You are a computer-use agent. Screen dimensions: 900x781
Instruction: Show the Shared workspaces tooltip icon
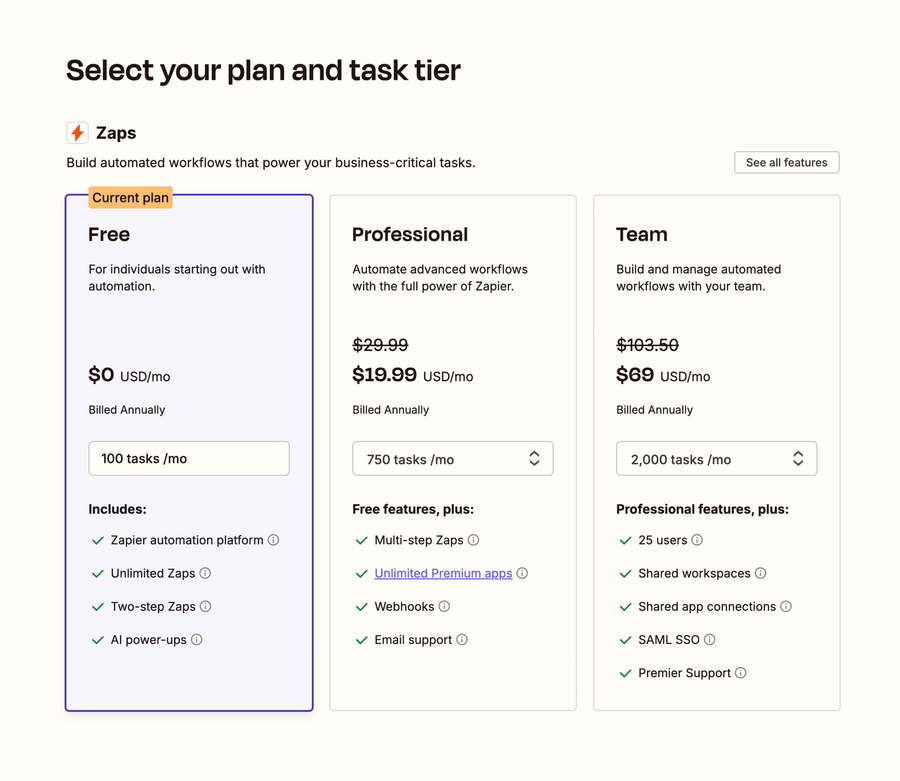[762, 573]
